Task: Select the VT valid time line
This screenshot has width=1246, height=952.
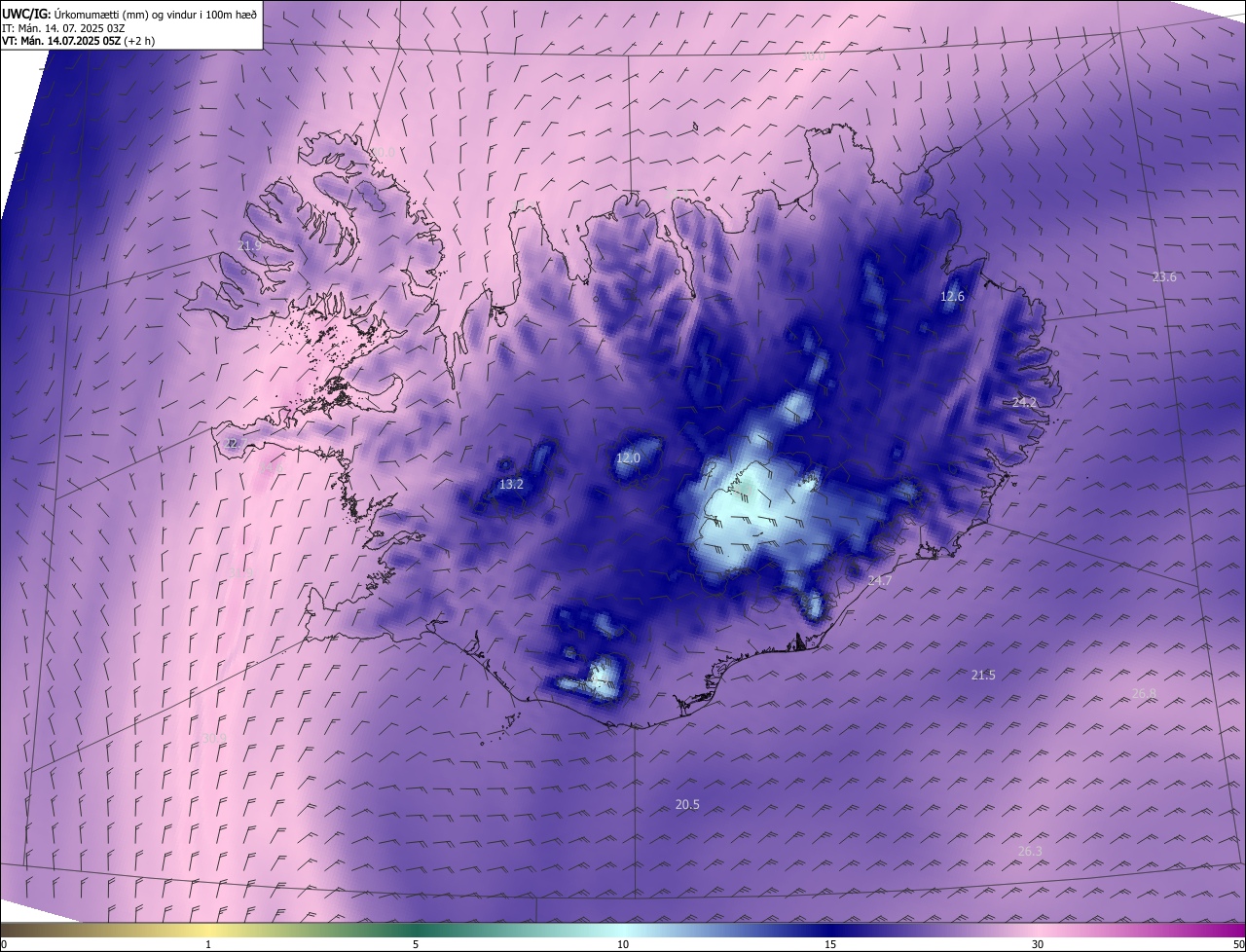Action: pyautogui.click(x=78, y=41)
